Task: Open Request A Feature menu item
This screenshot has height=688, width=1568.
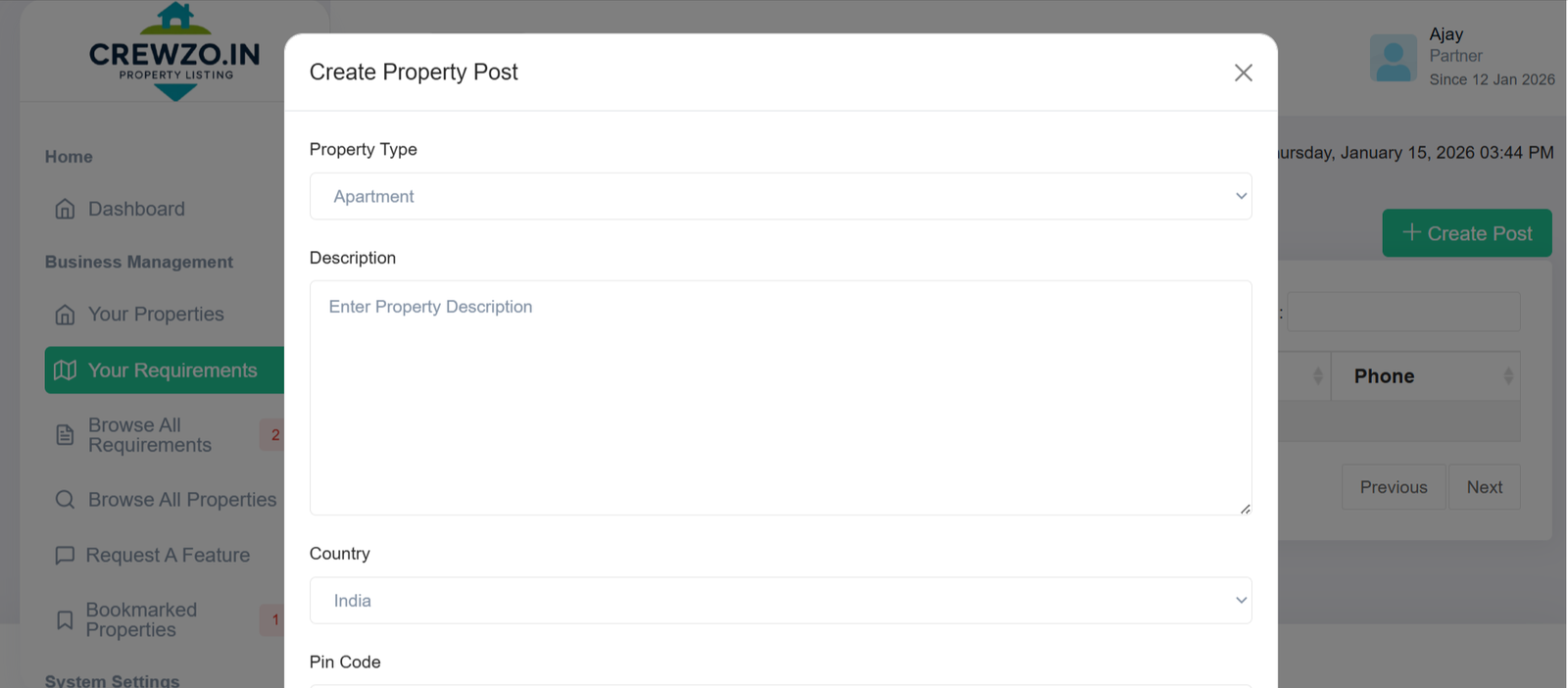Action: pyautogui.click(x=168, y=556)
